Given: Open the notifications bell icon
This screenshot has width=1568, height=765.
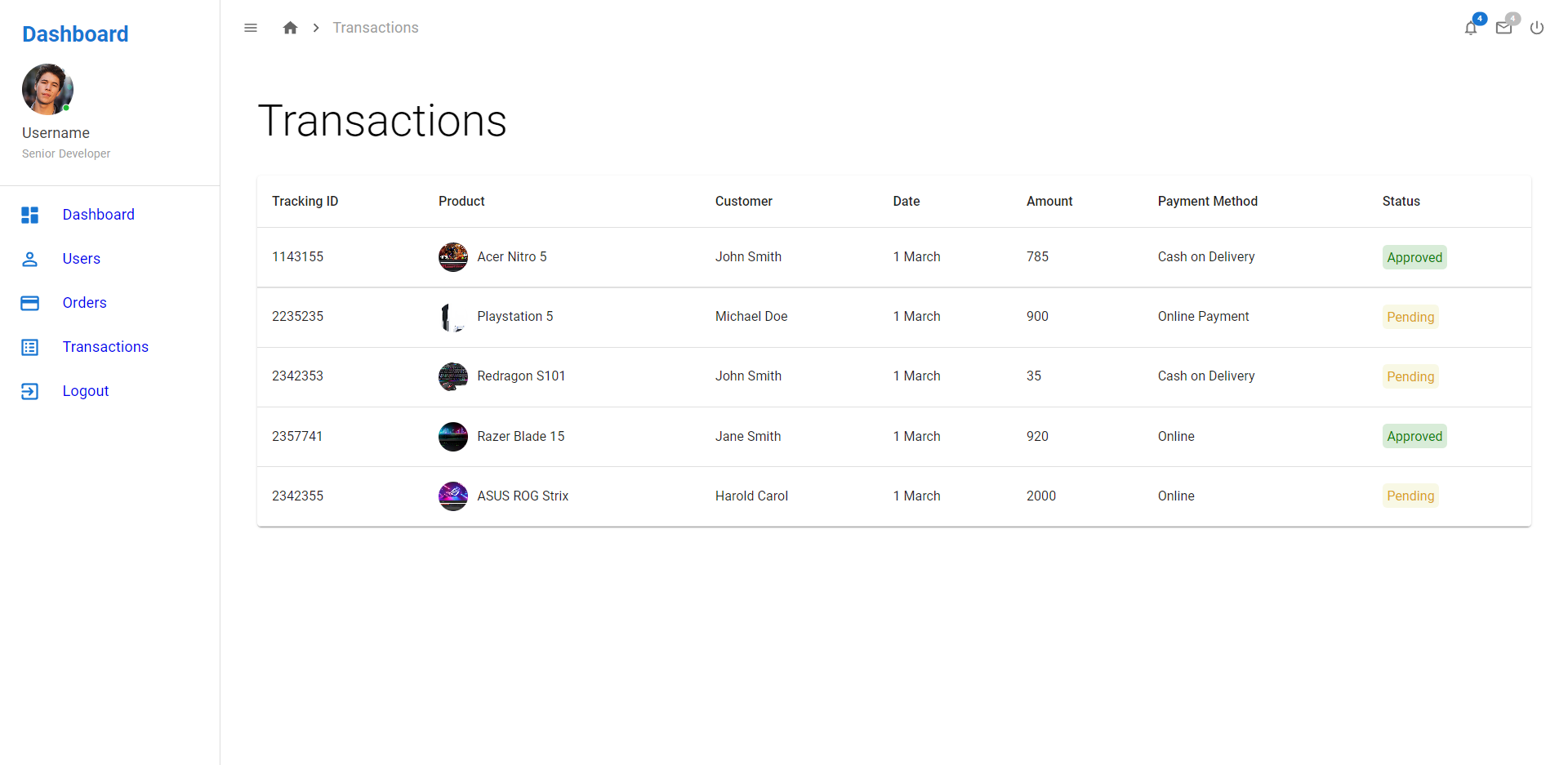Looking at the screenshot, I should click(x=1470, y=28).
